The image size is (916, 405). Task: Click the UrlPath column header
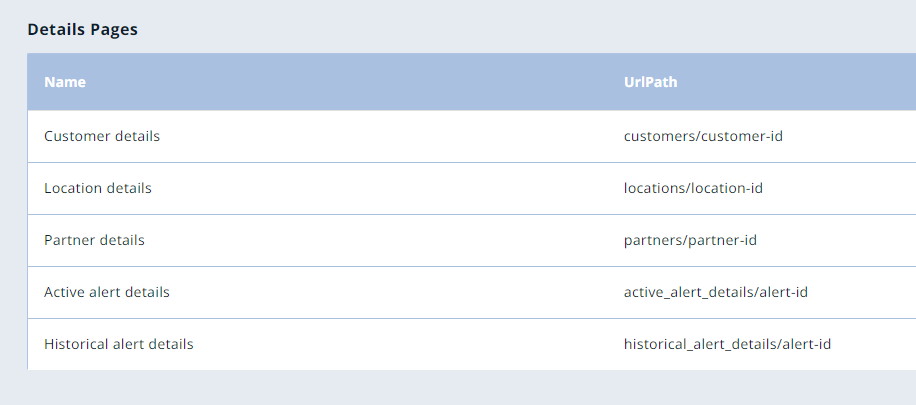650,82
